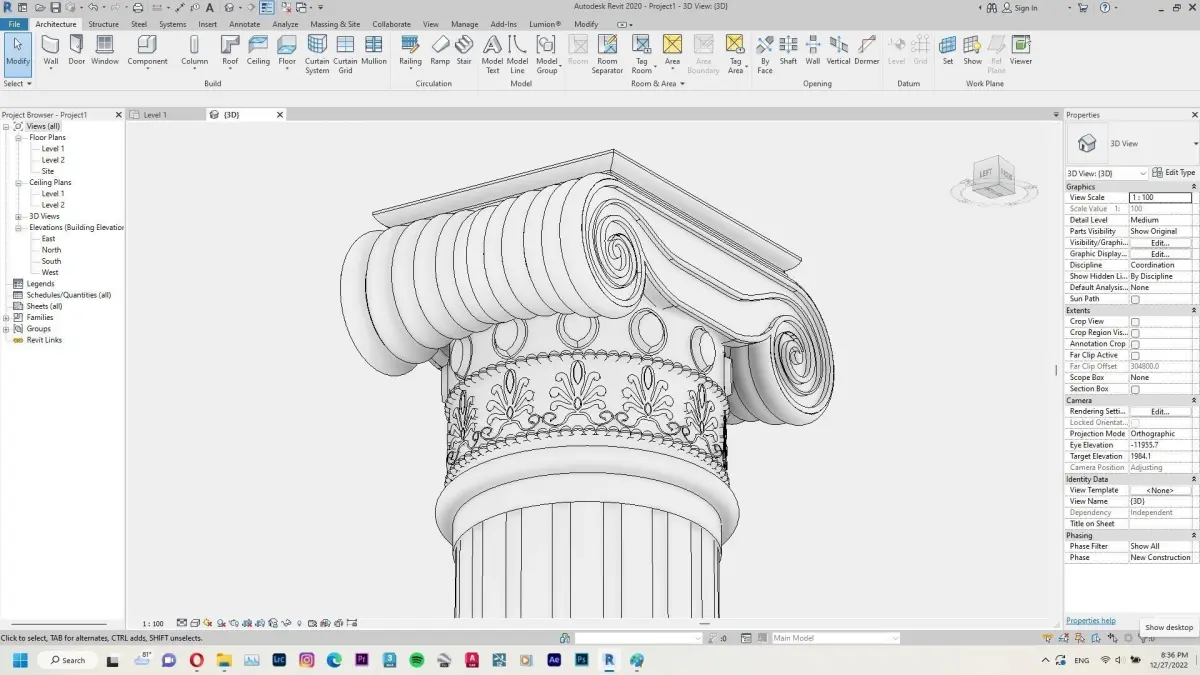1200x675 pixels.
Task: Click the Model Text tool
Action: (492, 54)
